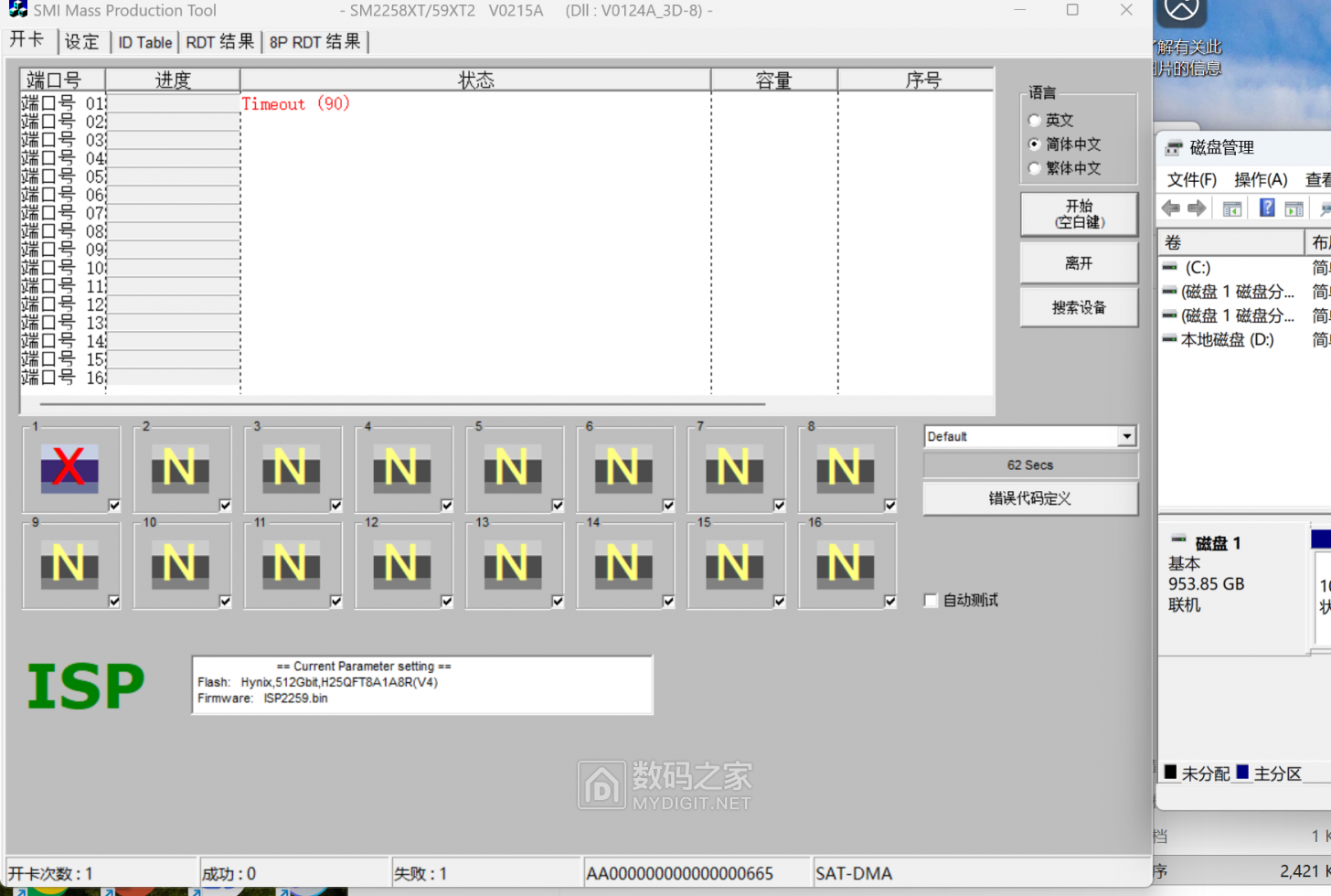Switch to 设定 tab
This screenshot has height=896, width=1331.
coord(82,41)
